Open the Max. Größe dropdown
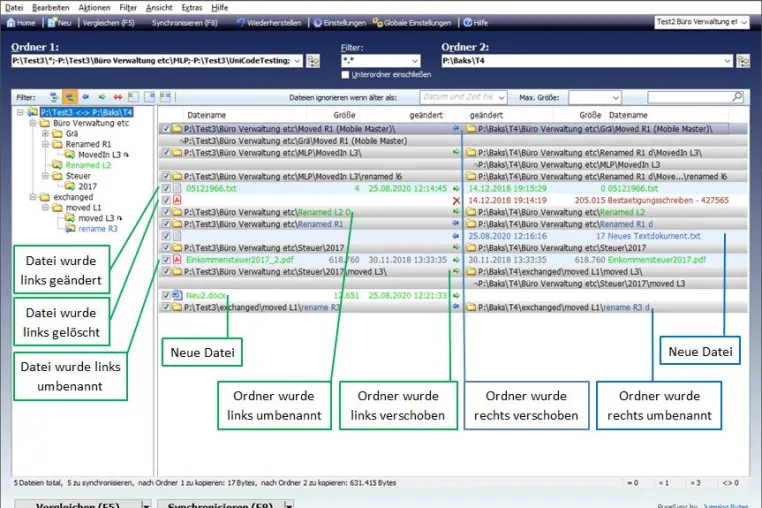 615,98
